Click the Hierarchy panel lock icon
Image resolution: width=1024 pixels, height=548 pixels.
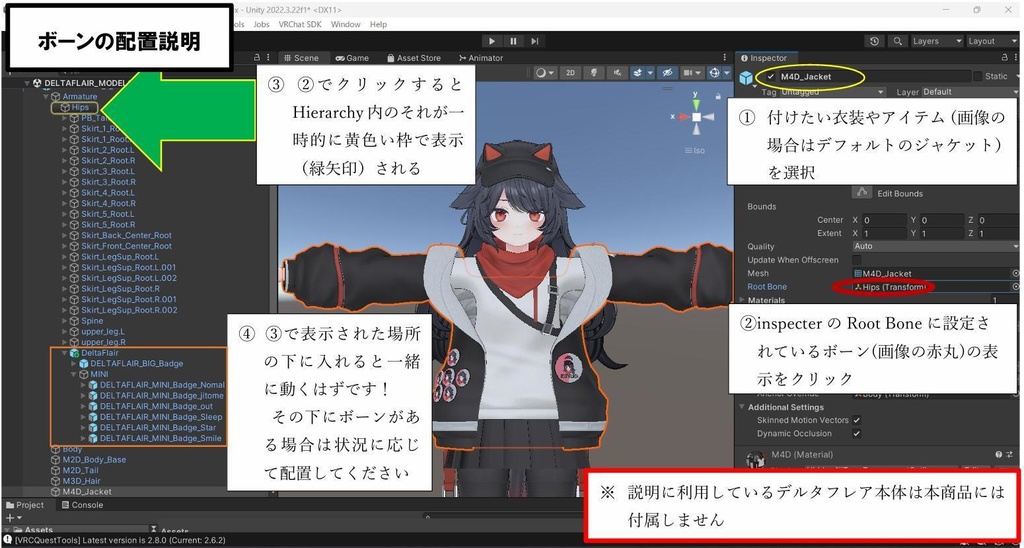pos(257,57)
